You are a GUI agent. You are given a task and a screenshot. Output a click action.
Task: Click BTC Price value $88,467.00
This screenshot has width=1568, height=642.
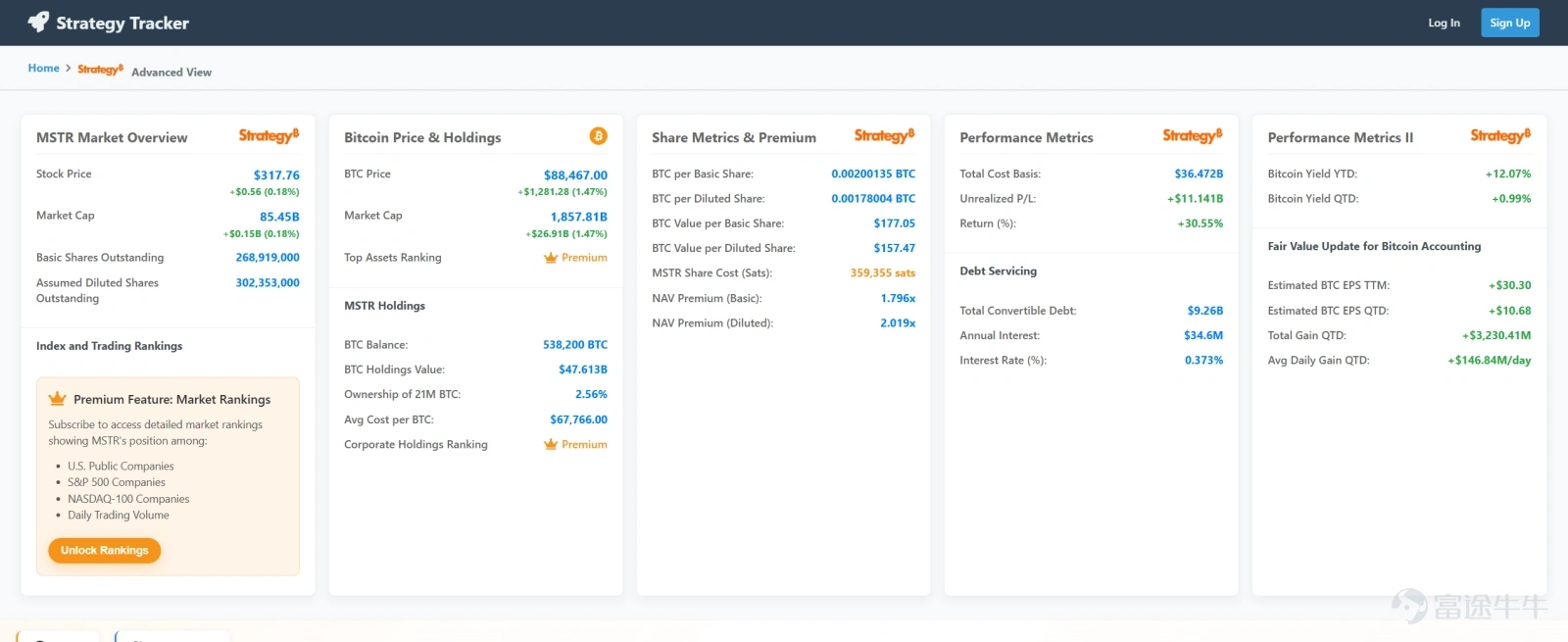pyautogui.click(x=575, y=175)
